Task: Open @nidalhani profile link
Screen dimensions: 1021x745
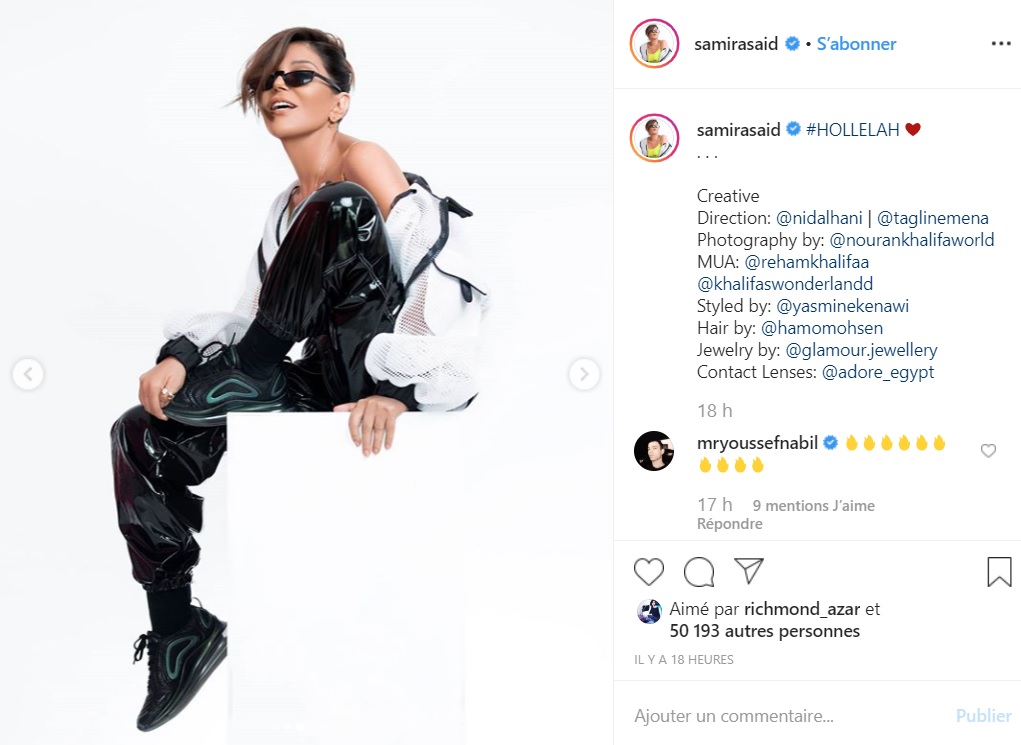Action: click(819, 218)
